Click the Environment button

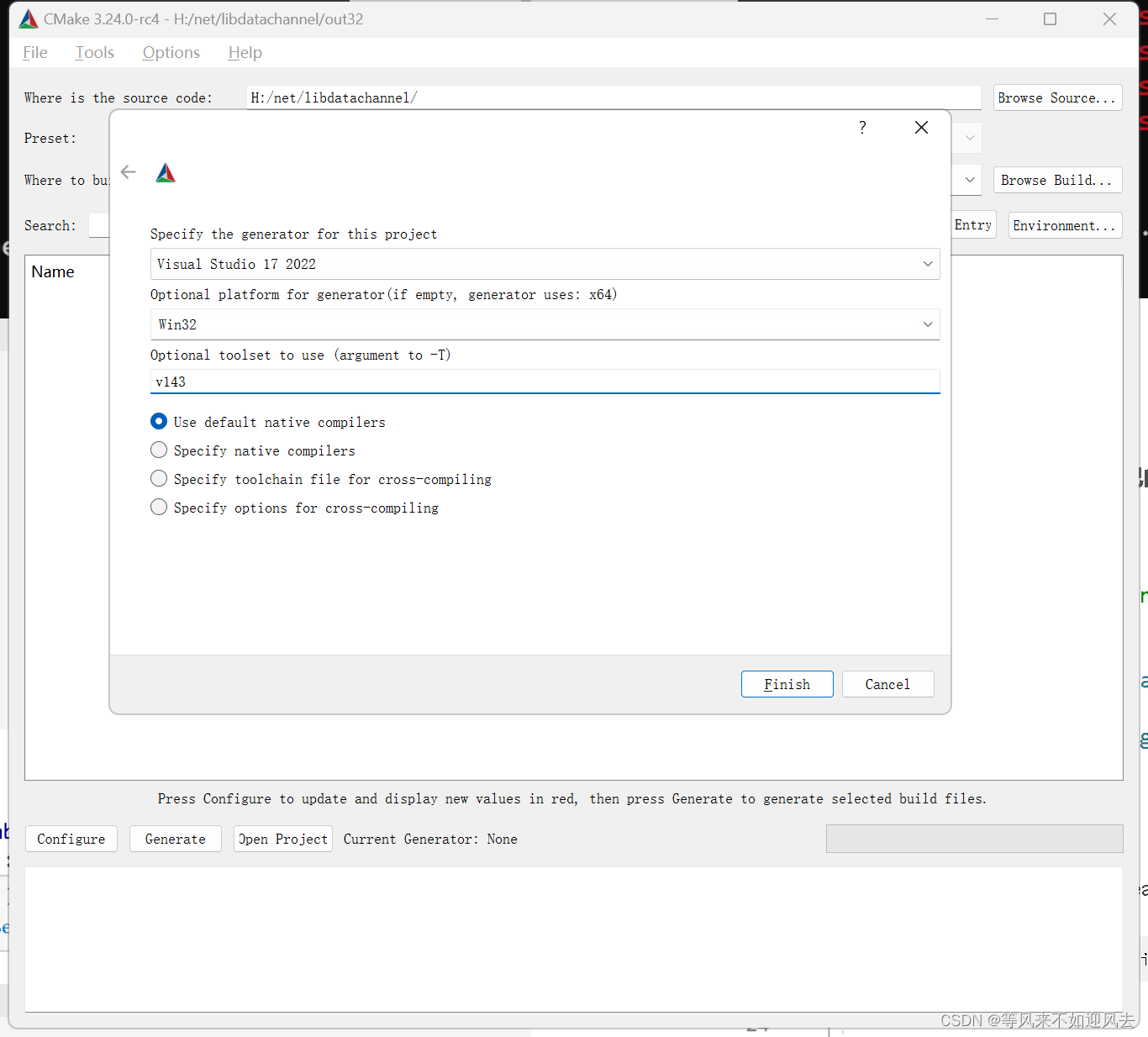pyautogui.click(x=1065, y=225)
